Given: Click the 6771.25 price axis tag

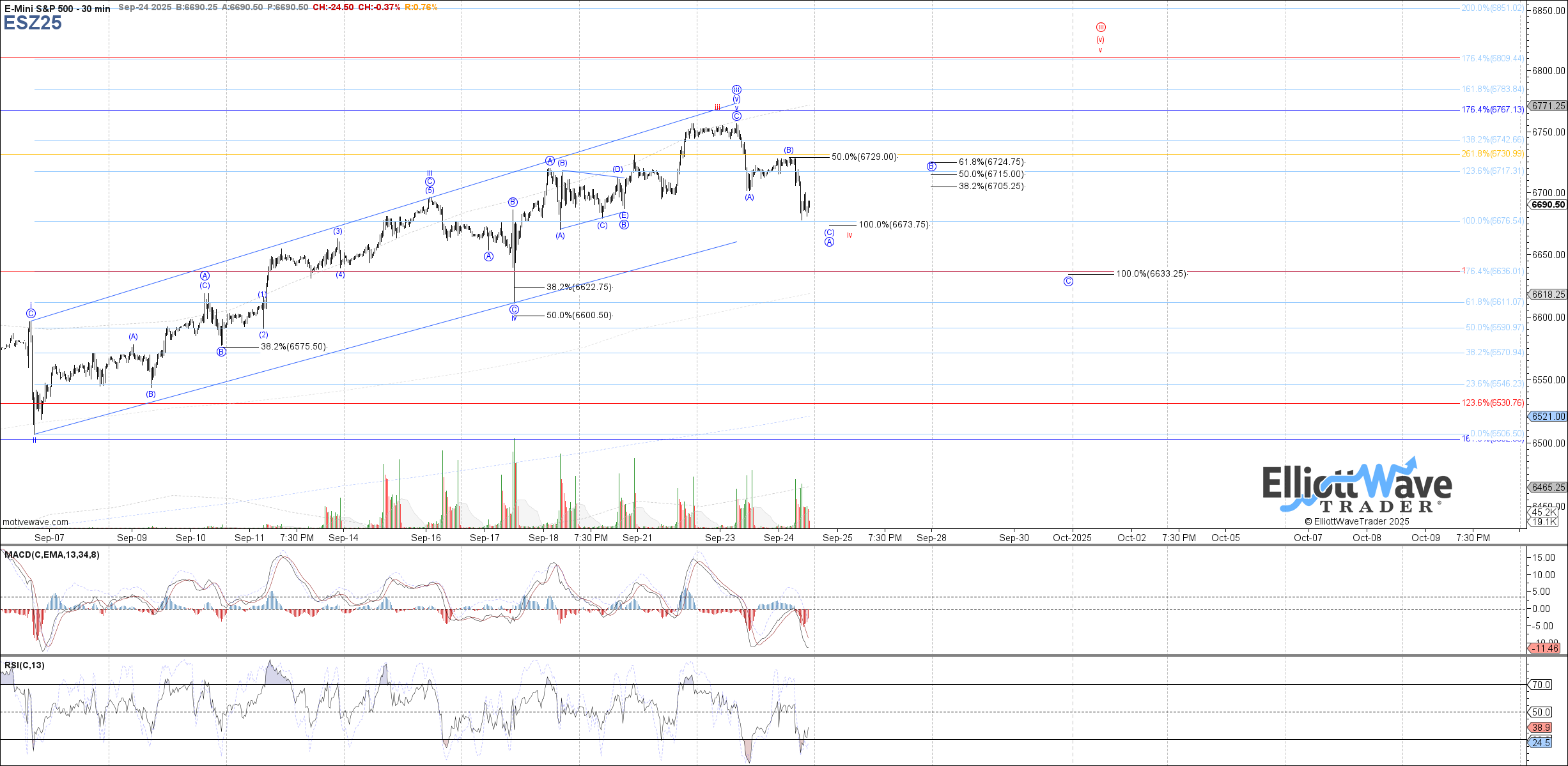Looking at the screenshot, I should [1548, 106].
